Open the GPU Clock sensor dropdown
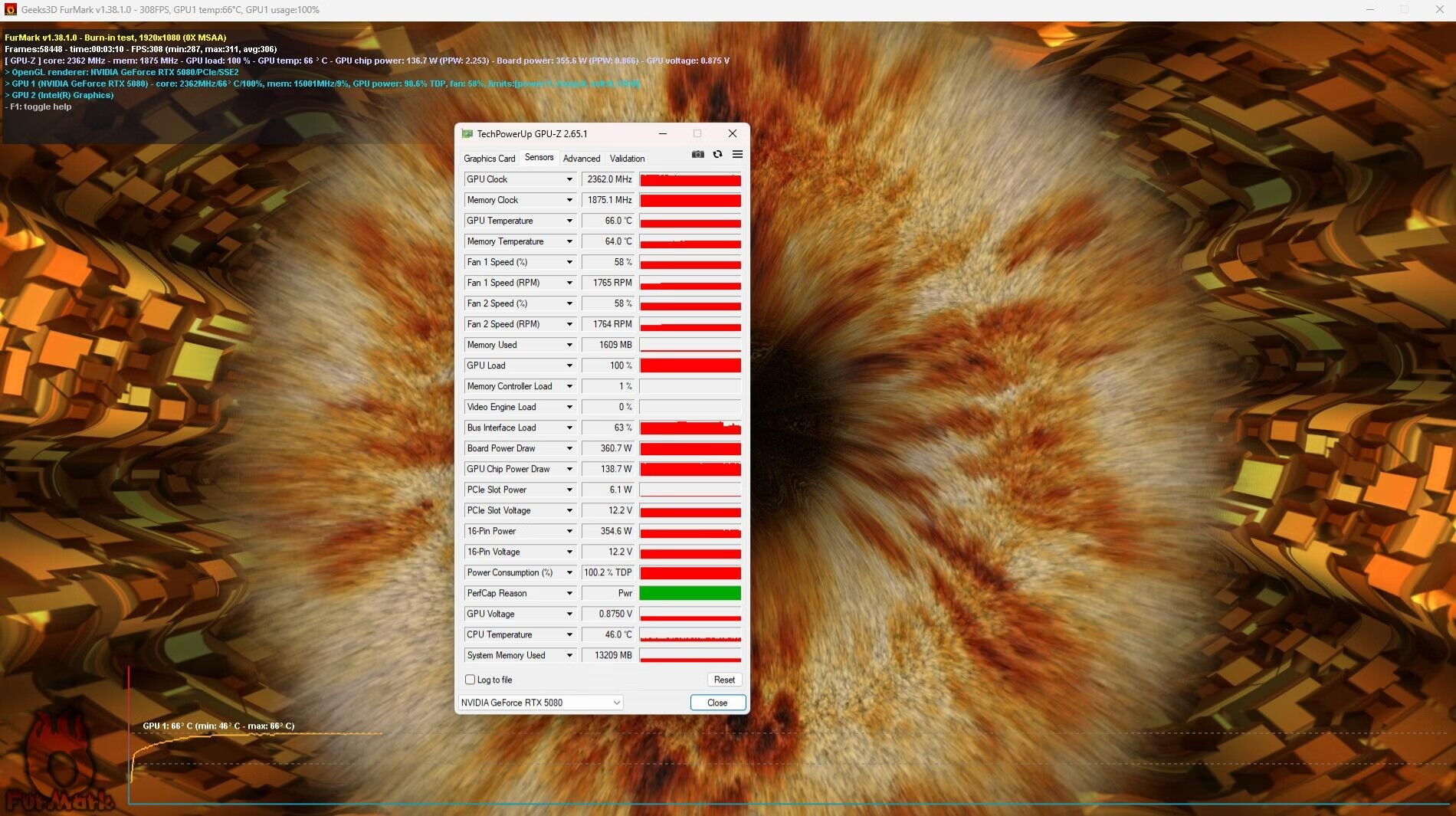This screenshot has width=1456, height=816. pyautogui.click(x=569, y=179)
